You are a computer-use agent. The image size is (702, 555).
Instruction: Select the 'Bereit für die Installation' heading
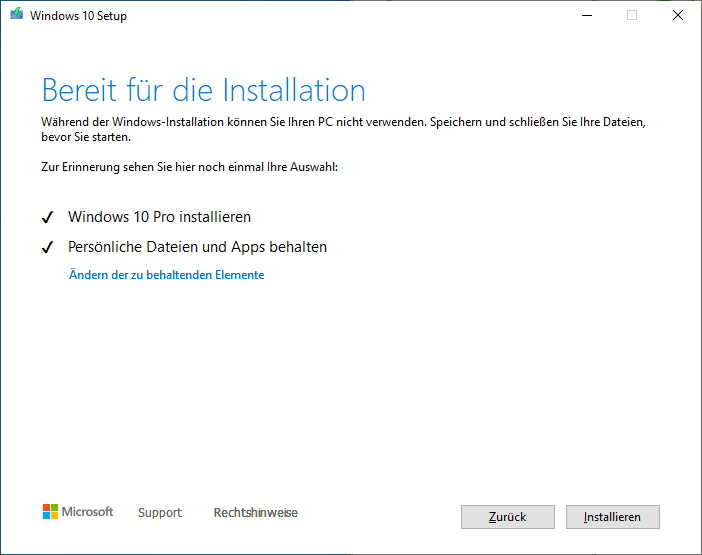[x=204, y=90]
